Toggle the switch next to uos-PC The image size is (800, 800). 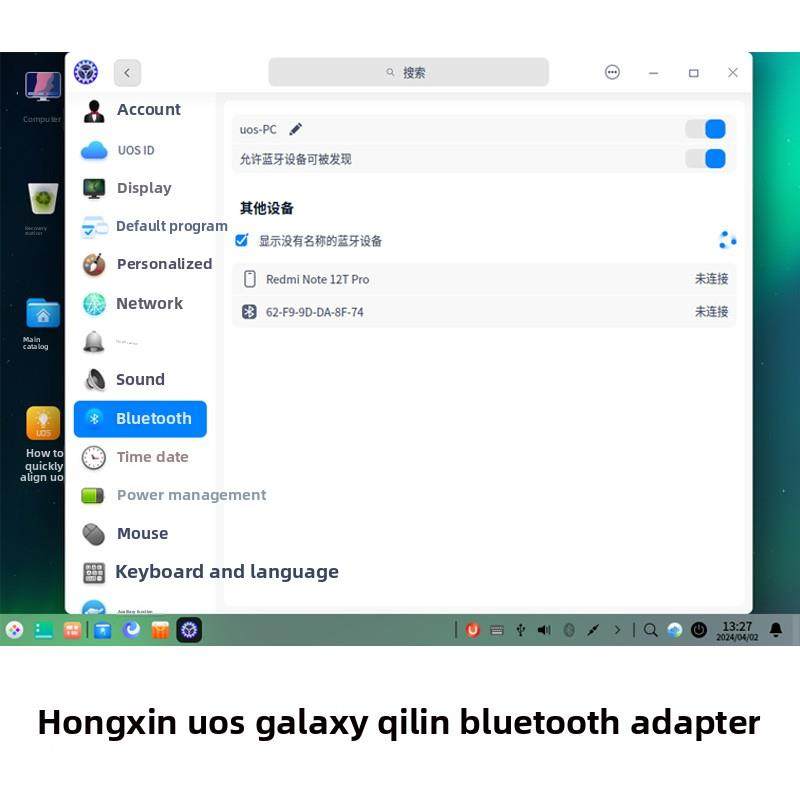(706, 128)
